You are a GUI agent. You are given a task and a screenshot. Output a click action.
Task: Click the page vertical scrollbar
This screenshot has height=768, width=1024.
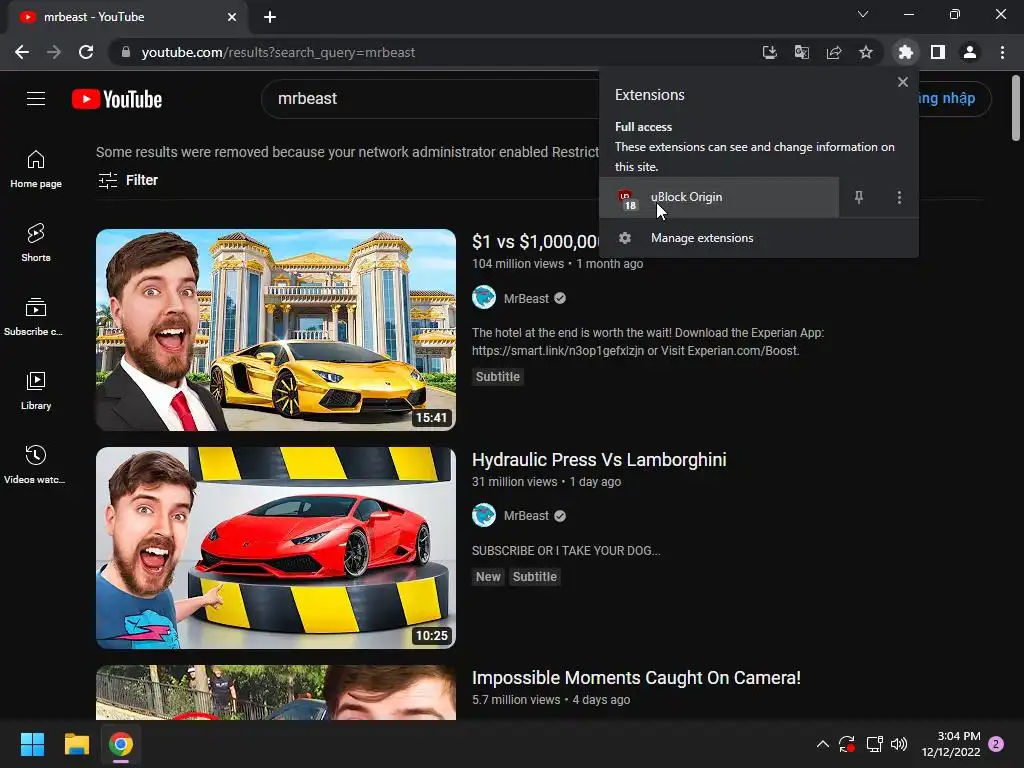coord(1016,108)
